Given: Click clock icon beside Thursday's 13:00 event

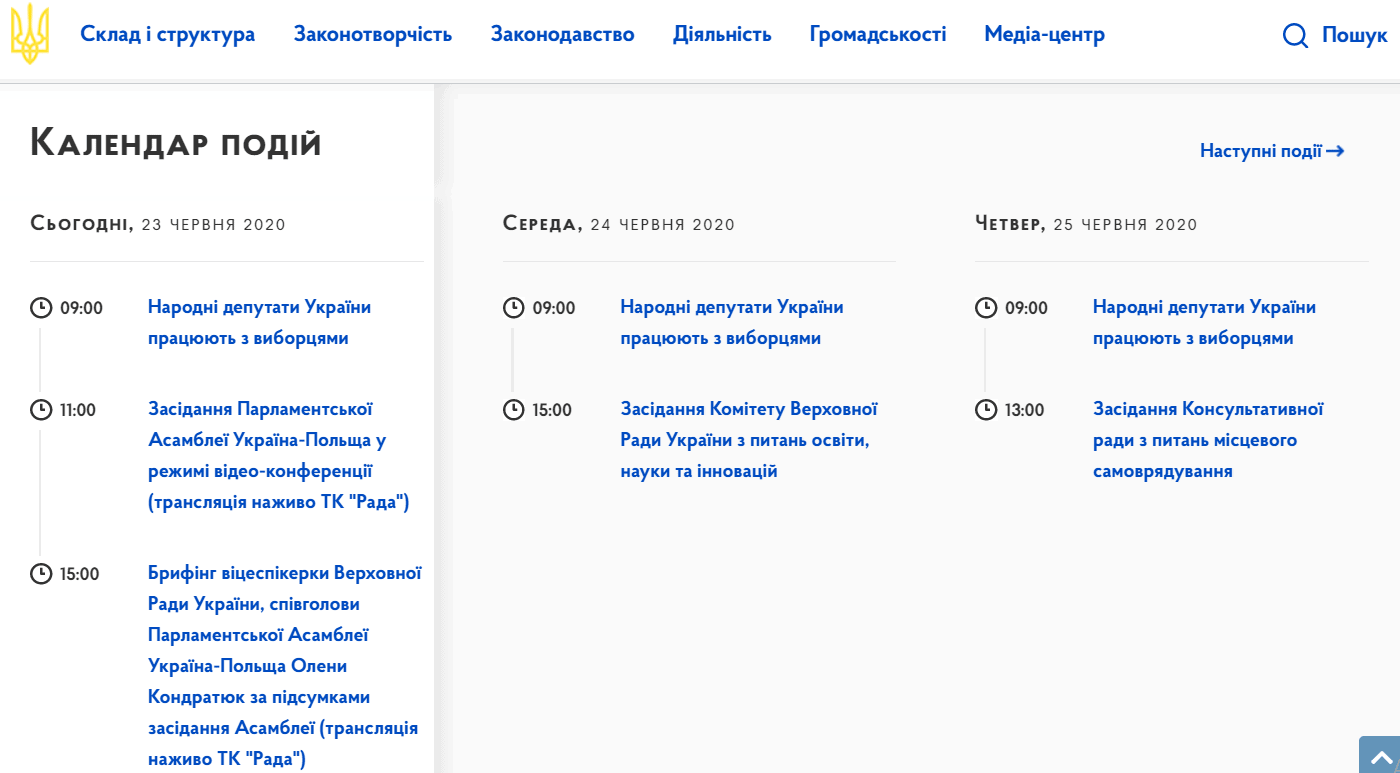Looking at the screenshot, I should (986, 410).
